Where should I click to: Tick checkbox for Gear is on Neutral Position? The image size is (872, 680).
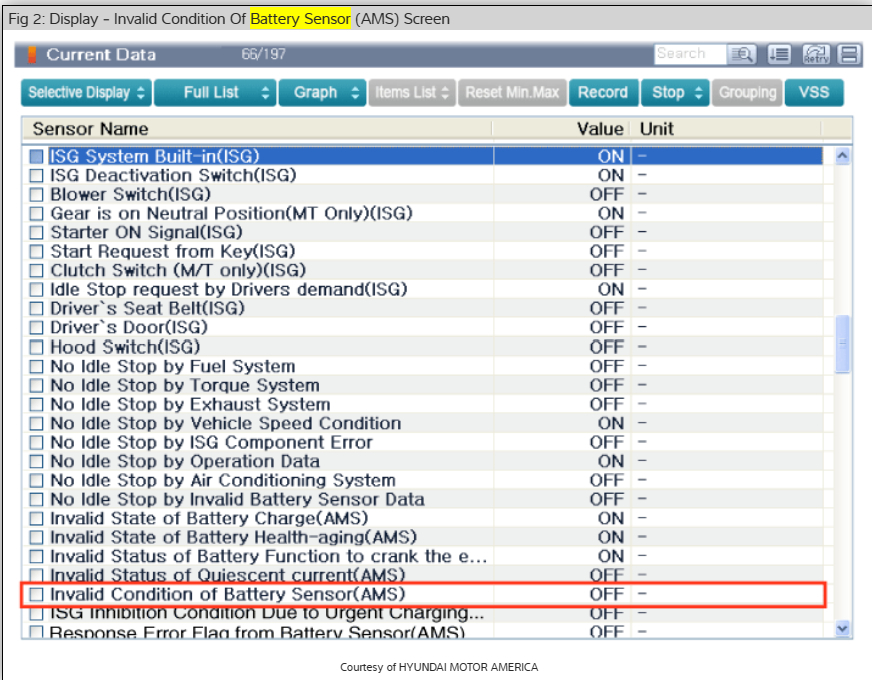point(36,214)
